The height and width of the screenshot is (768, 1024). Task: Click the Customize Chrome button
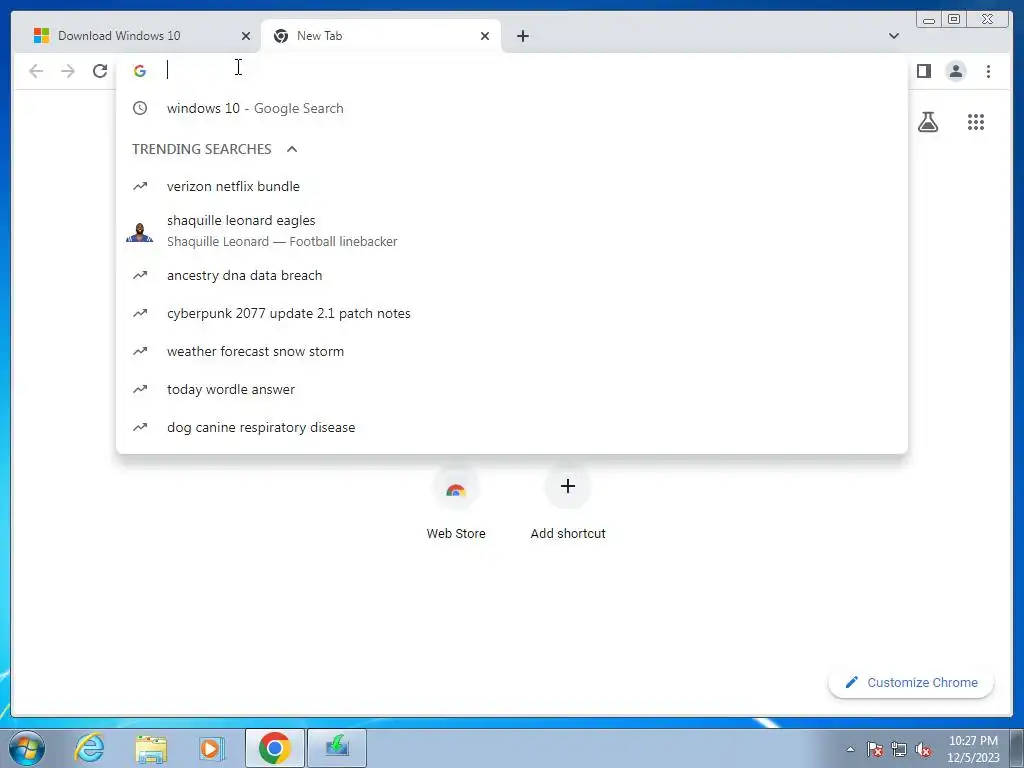click(x=911, y=682)
